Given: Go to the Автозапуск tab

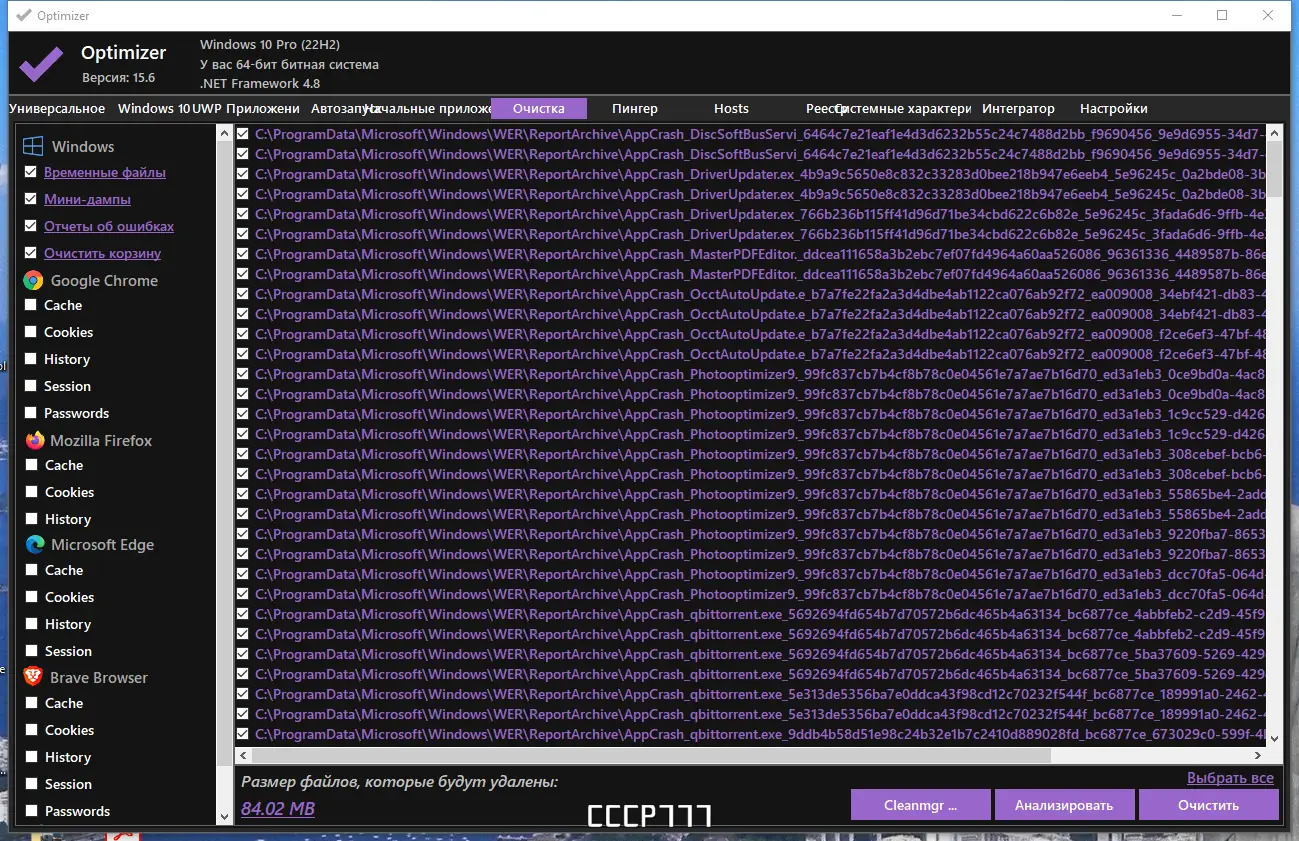Looking at the screenshot, I should coord(346,108).
